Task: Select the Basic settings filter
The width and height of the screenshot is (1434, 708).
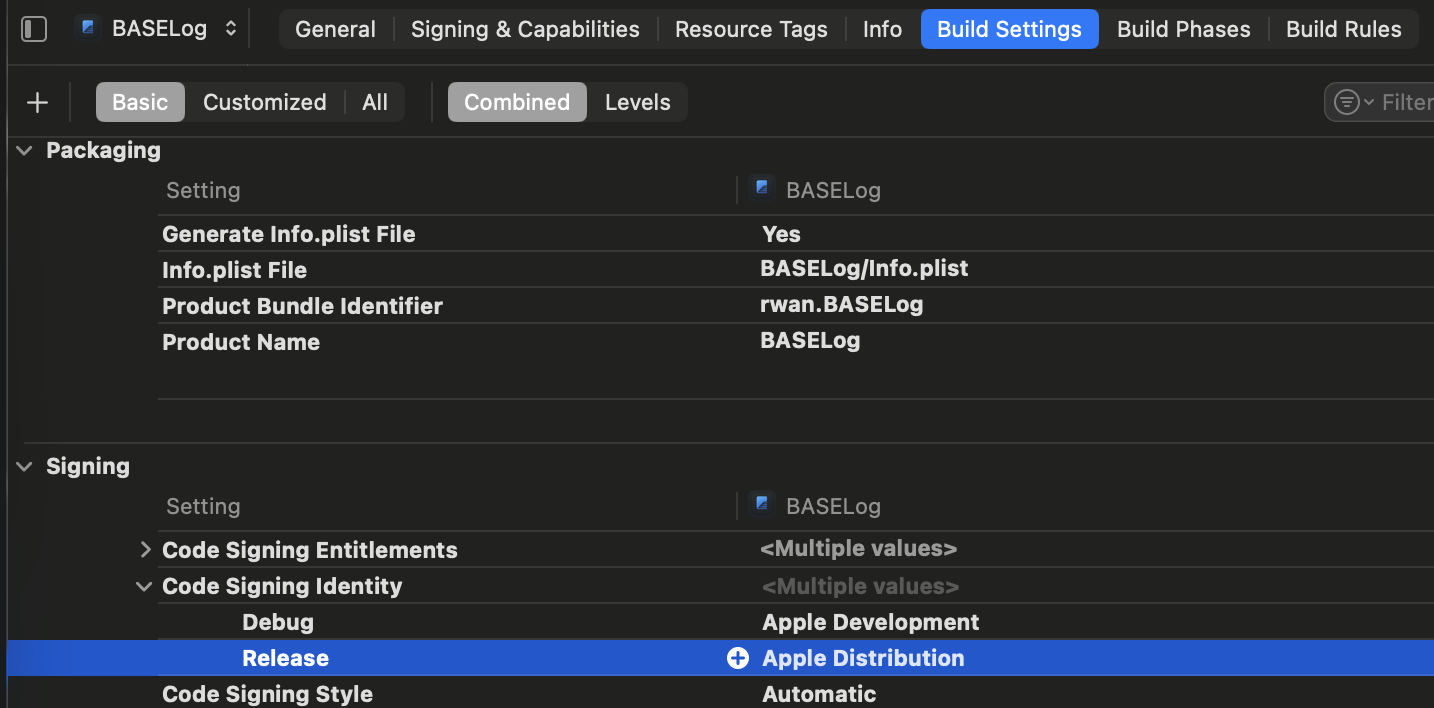Action: coord(140,102)
